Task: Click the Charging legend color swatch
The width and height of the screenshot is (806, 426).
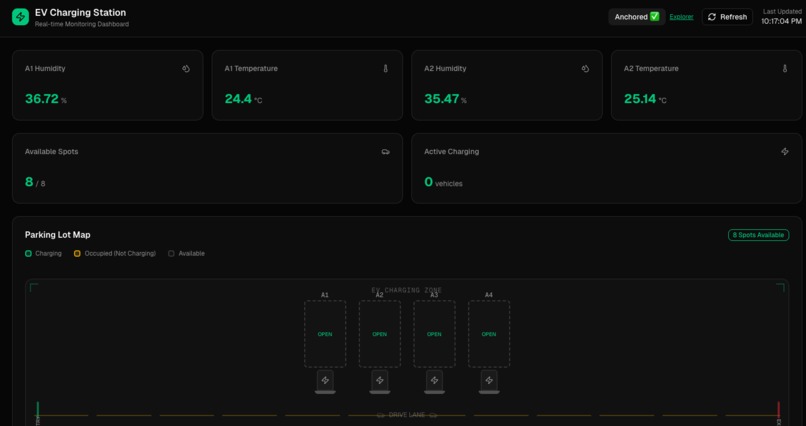Action: (x=28, y=253)
